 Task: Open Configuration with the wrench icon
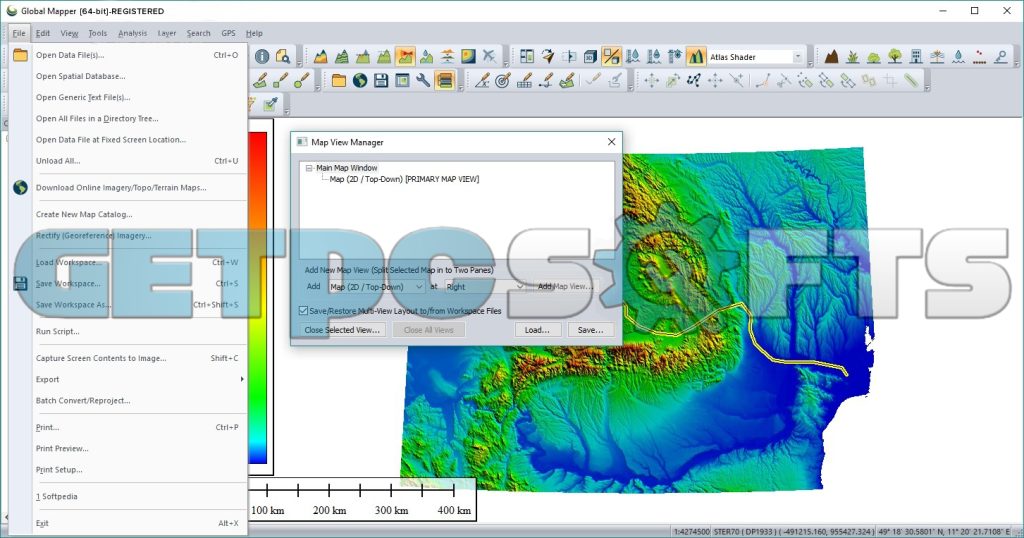coord(423,81)
